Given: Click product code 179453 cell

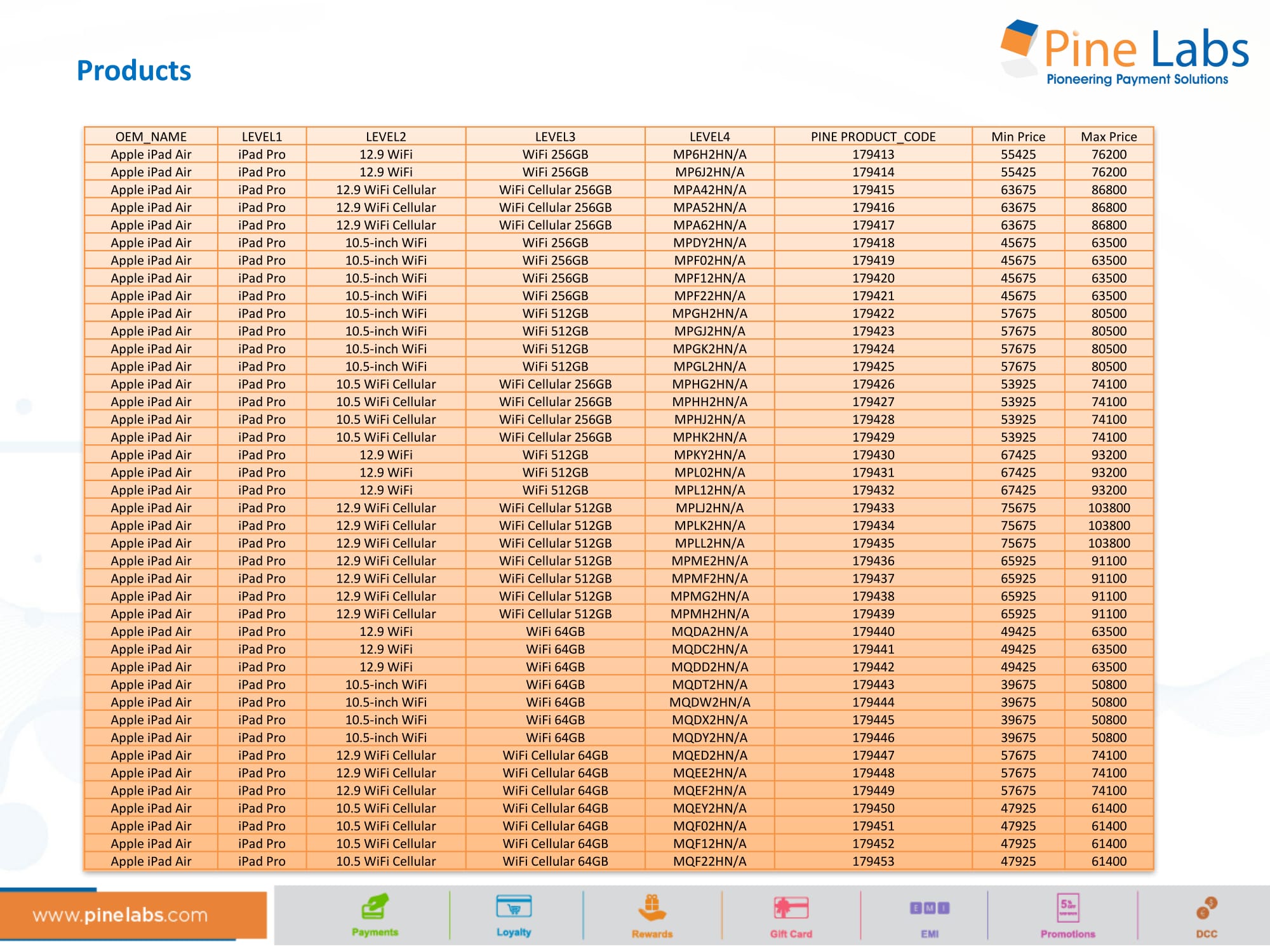Looking at the screenshot, I should (x=873, y=861).
